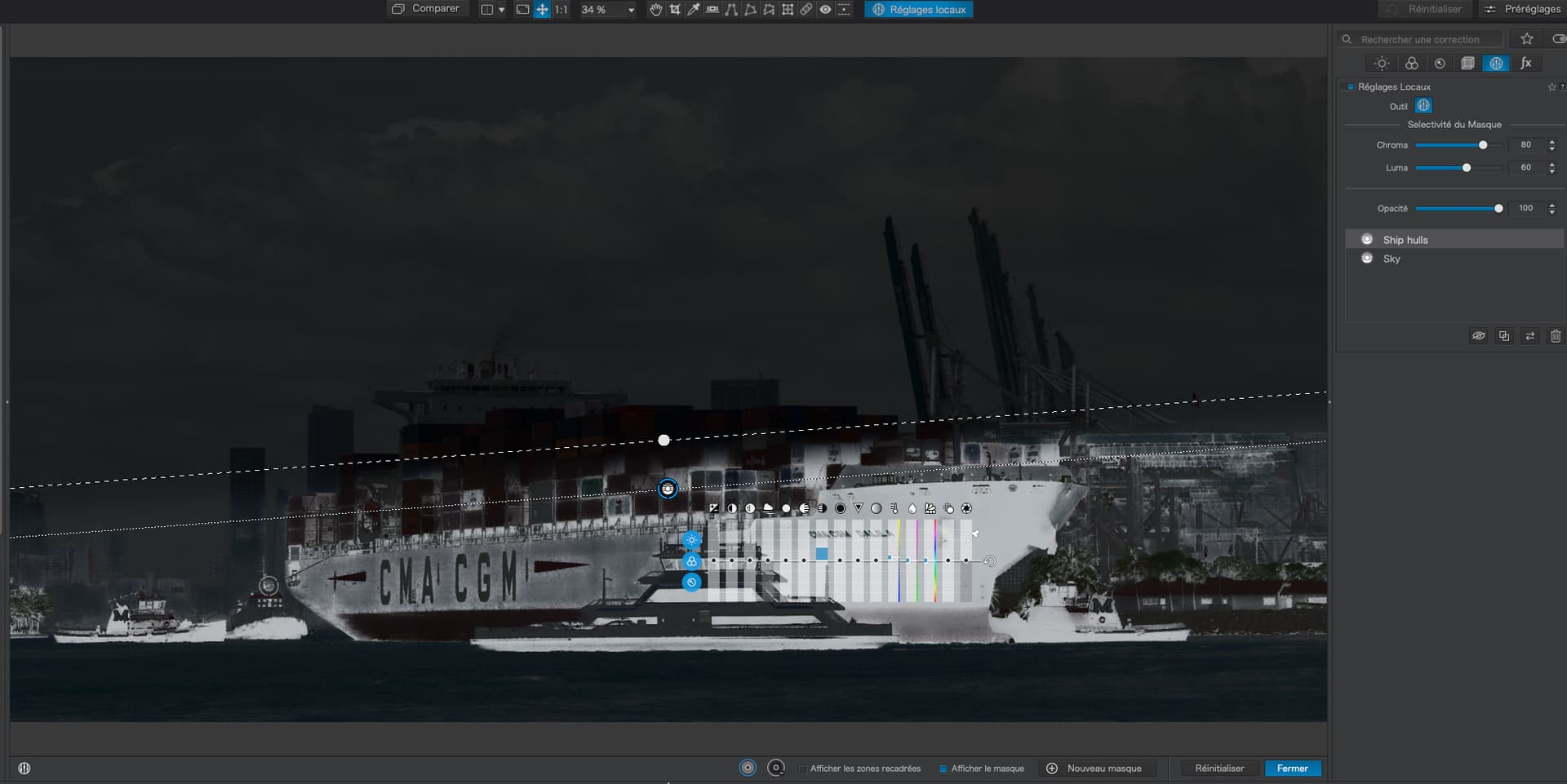Open the Préréglages presets panel
The width and height of the screenshot is (1567, 784).
pyautogui.click(x=1522, y=9)
